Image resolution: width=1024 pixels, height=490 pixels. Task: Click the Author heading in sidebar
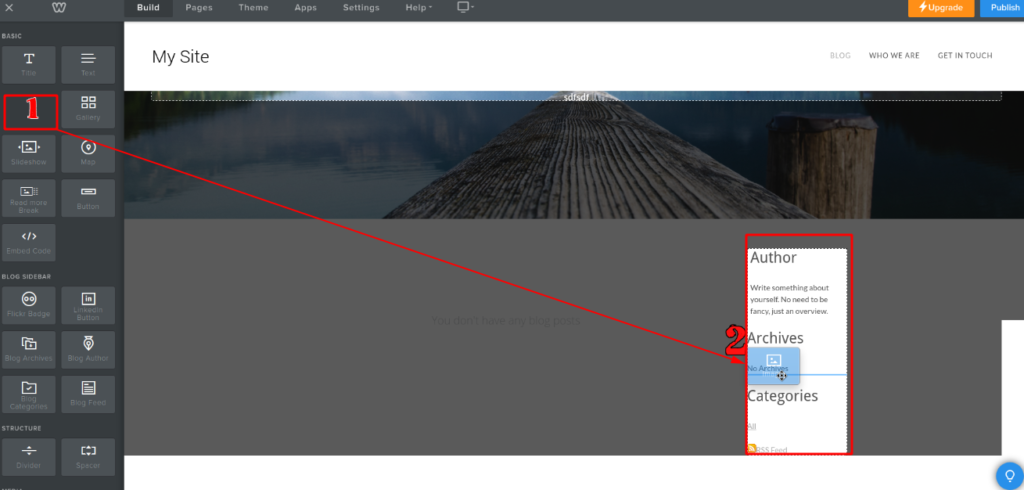point(773,257)
